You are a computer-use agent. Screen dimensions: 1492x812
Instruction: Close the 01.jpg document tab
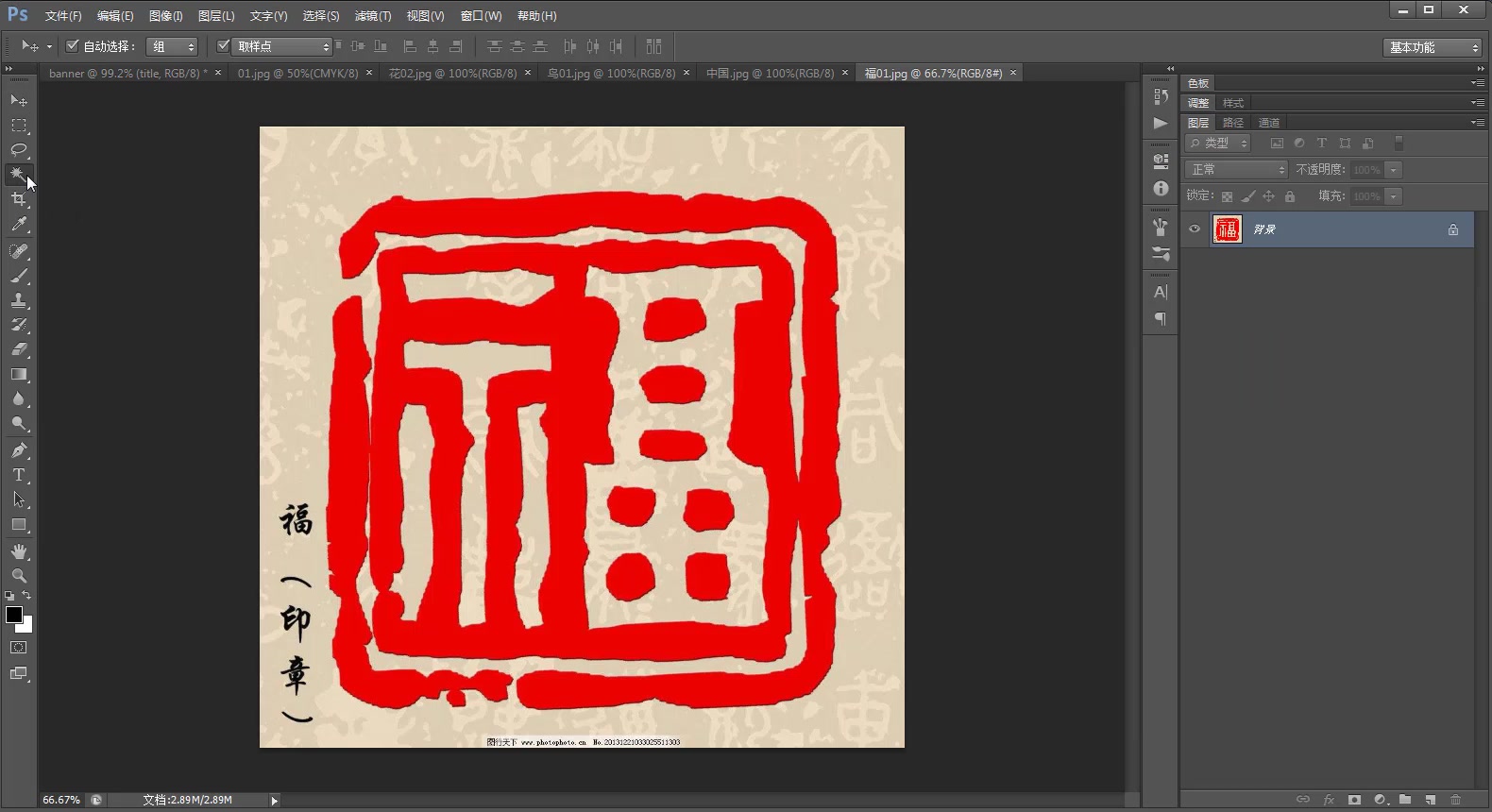pos(369,73)
